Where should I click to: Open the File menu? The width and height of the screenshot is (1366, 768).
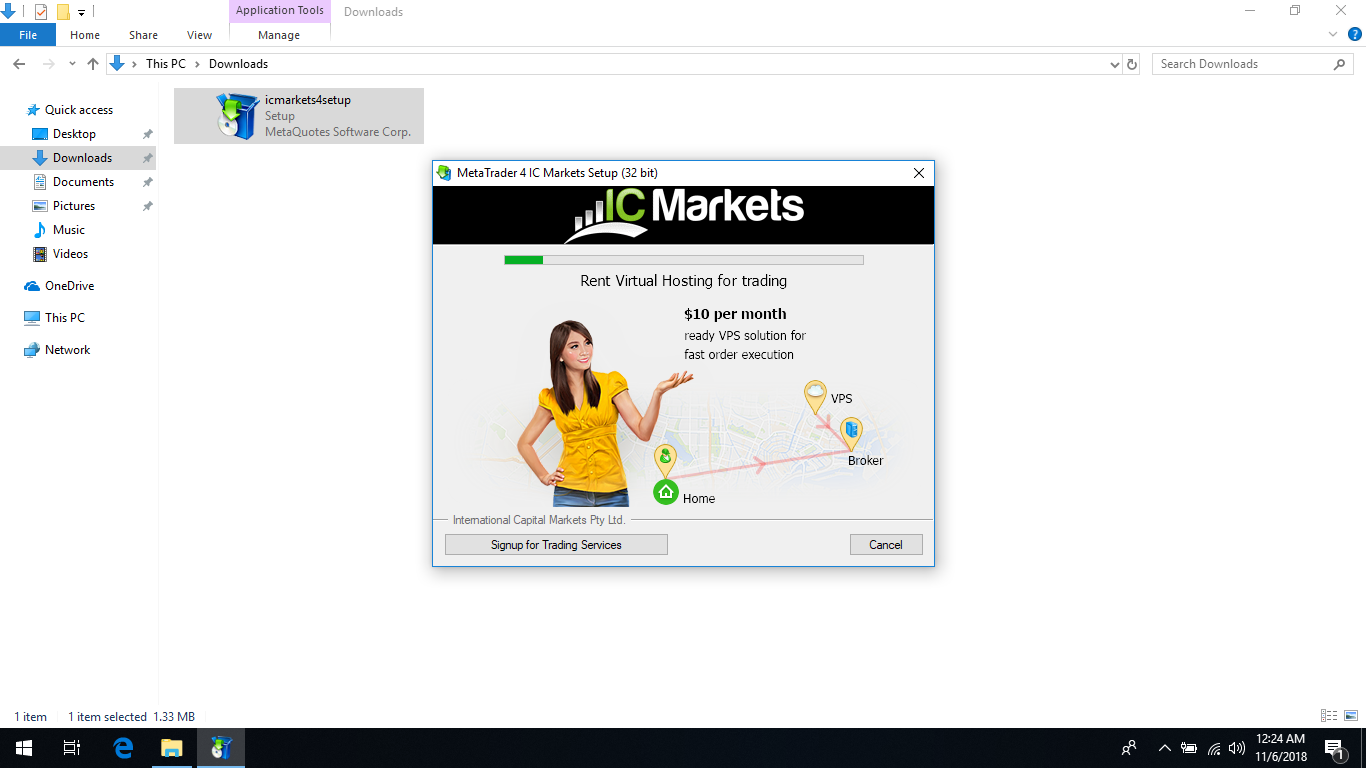[28, 35]
